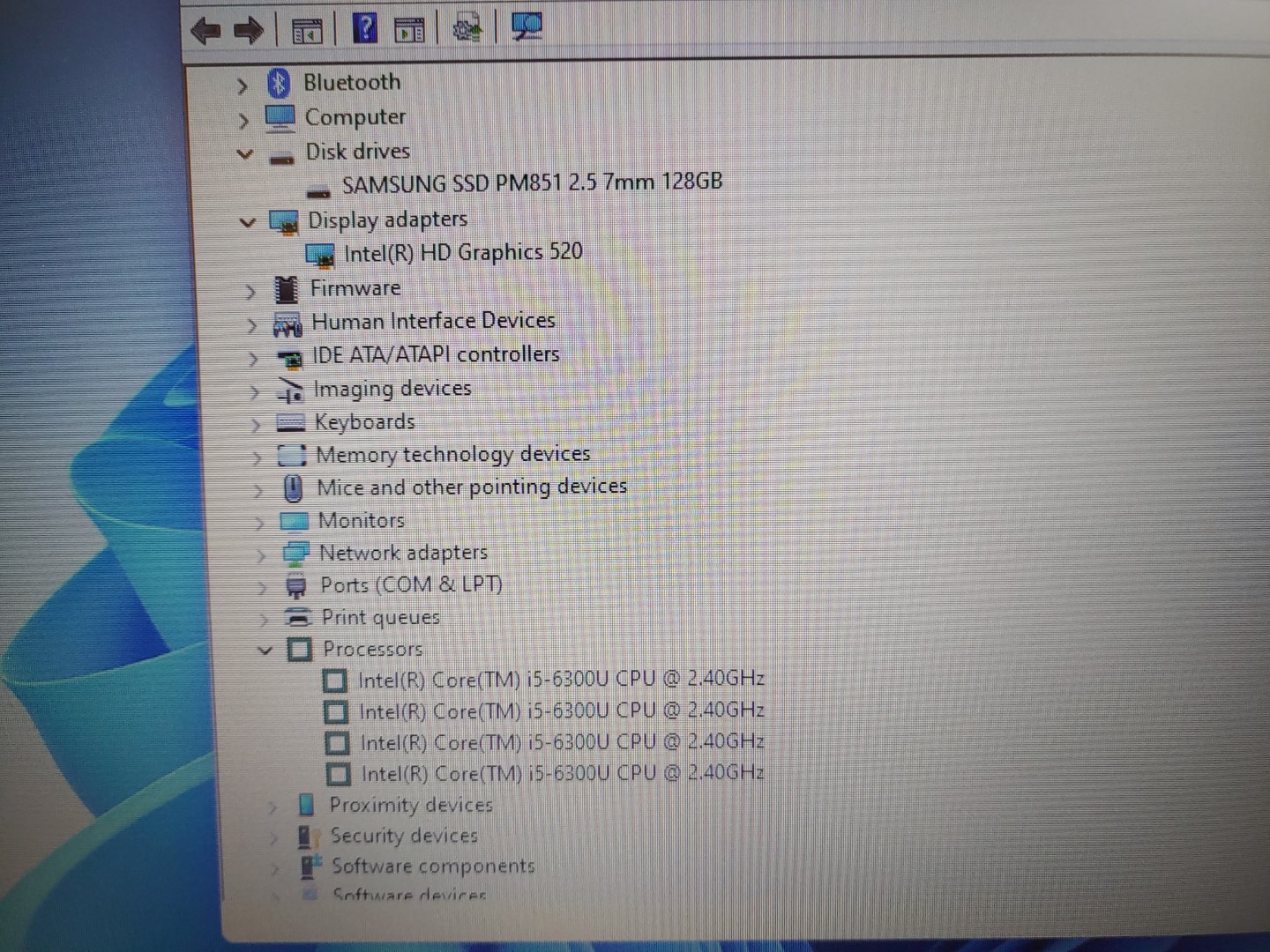Click the Mice and other pointing devices icon
This screenshot has height=952, width=1270.
point(293,488)
